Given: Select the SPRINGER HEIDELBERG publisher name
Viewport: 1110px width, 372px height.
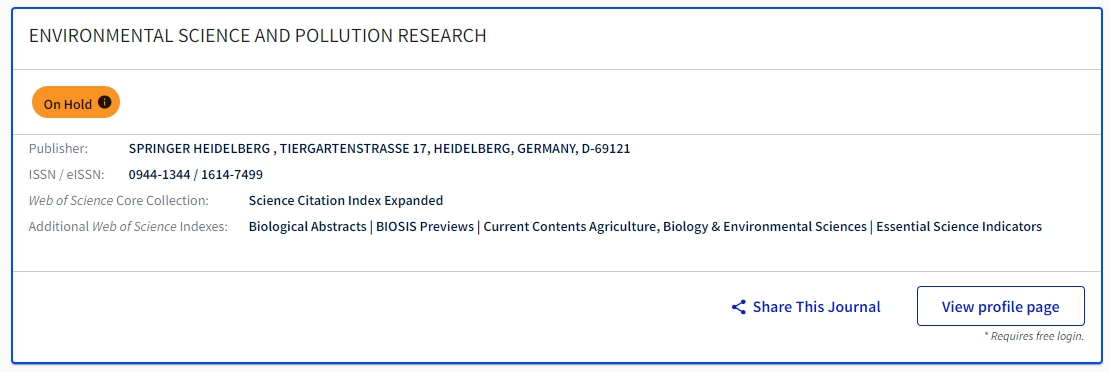Looking at the screenshot, I should (x=199, y=149).
